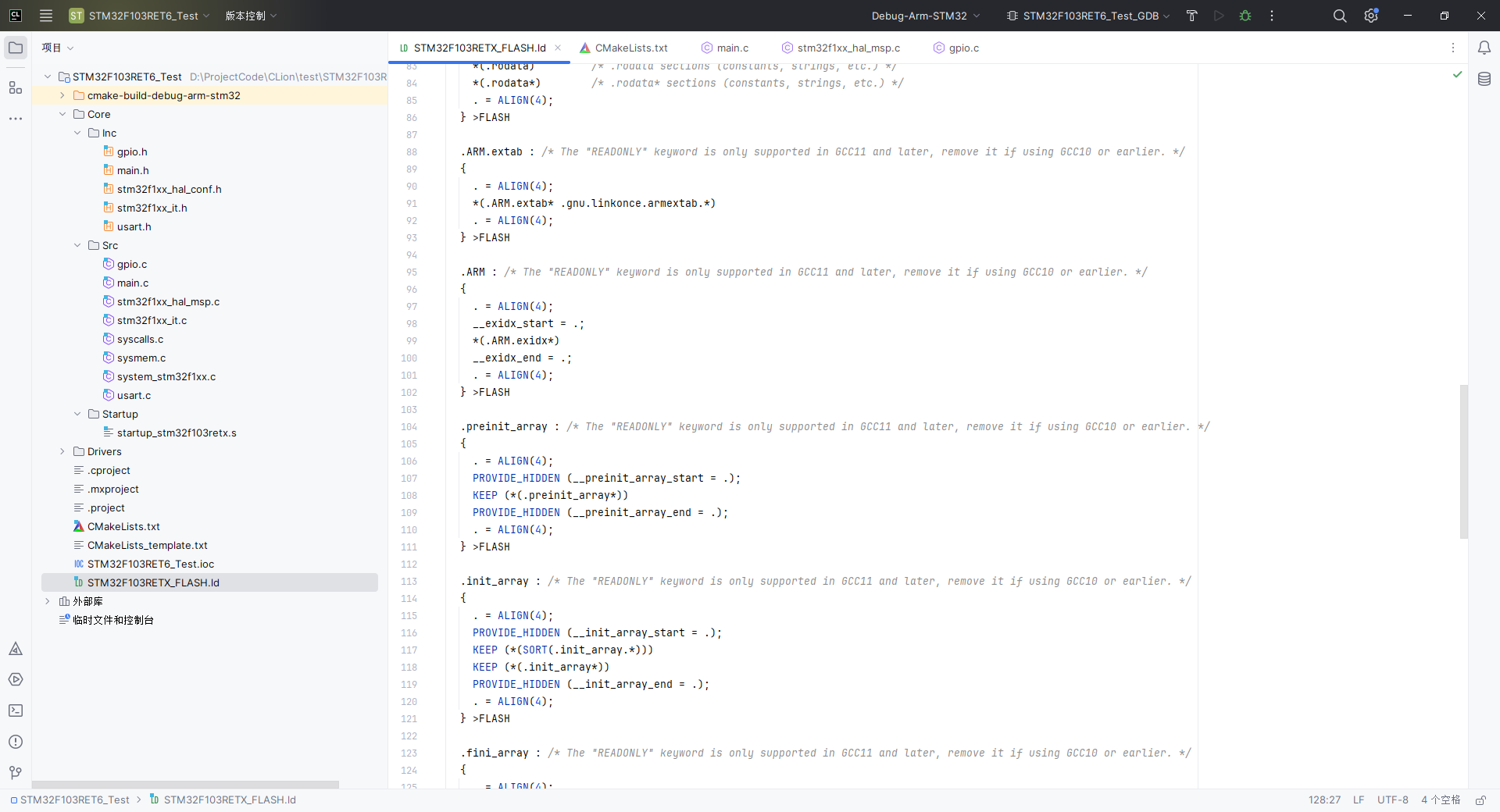Open the 版本控制 dropdown
Screen dimensions: 1500x812
click(x=252, y=16)
